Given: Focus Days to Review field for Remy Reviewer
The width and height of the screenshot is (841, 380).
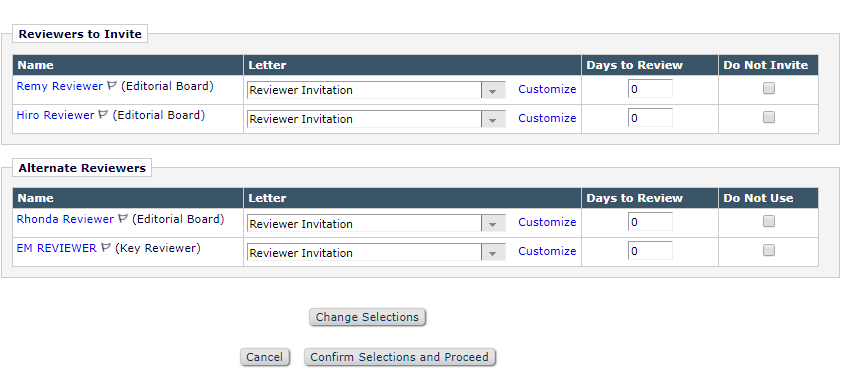Looking at the screenshot, I should [x=650, y=89].
